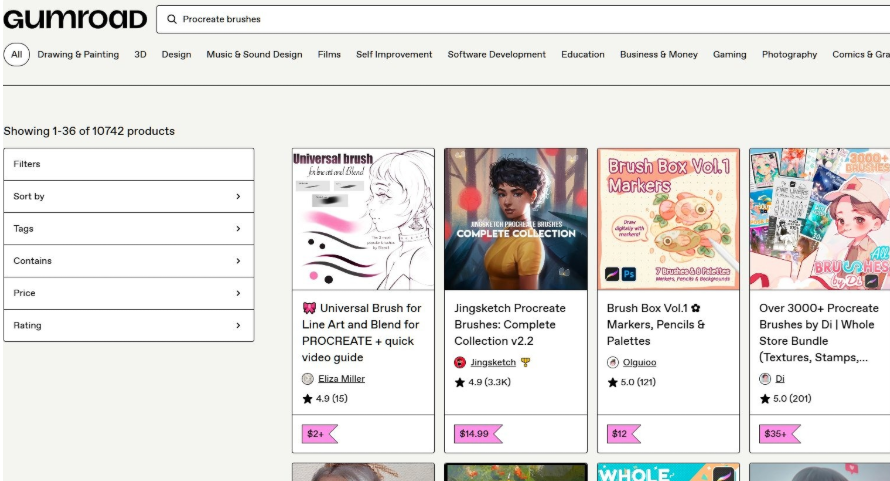This screenshot has width=890, height=481.
Task: Expand the Rating filter
Action: (x=129, y=325)
